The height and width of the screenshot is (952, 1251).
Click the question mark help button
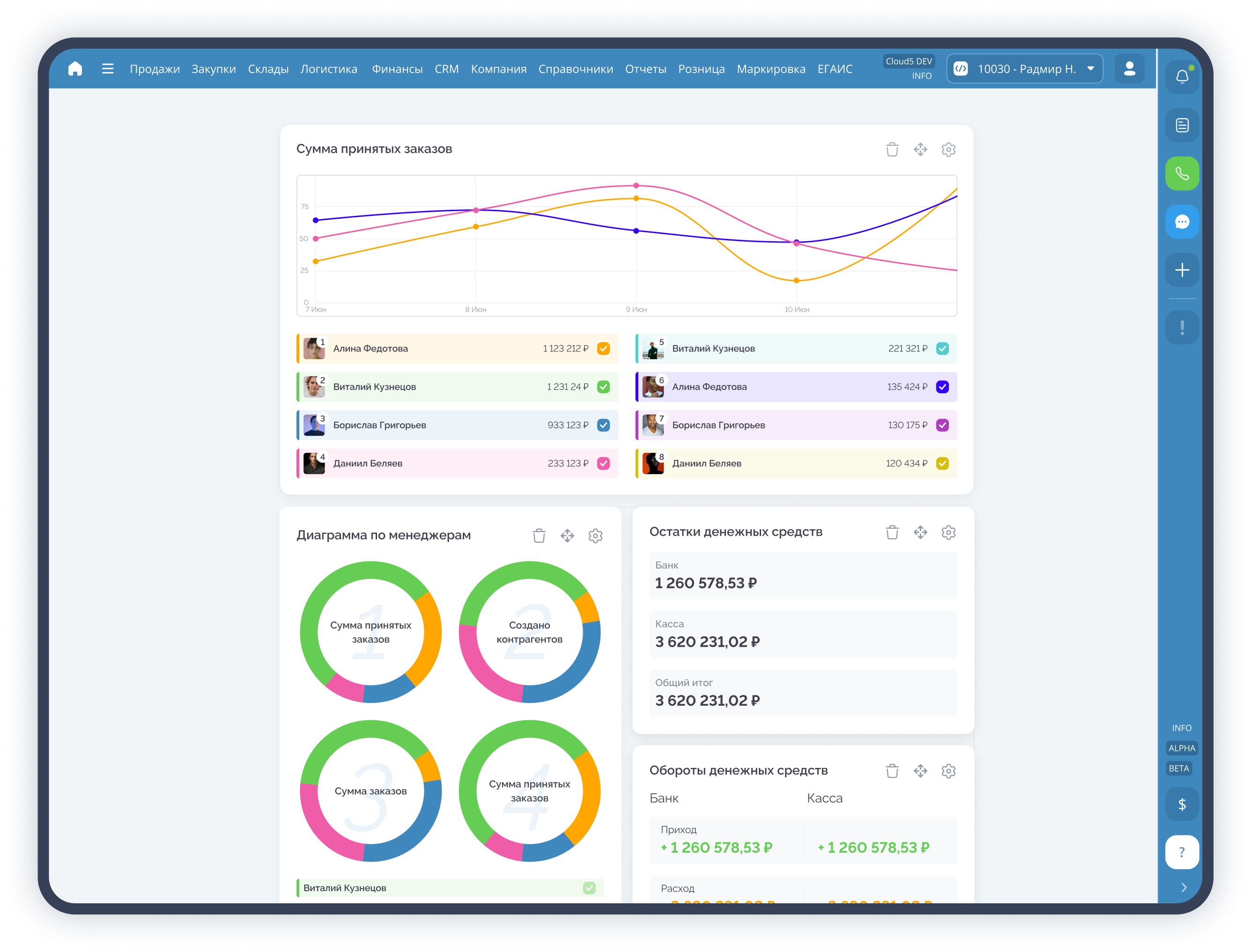click(x=1182, y=852)
